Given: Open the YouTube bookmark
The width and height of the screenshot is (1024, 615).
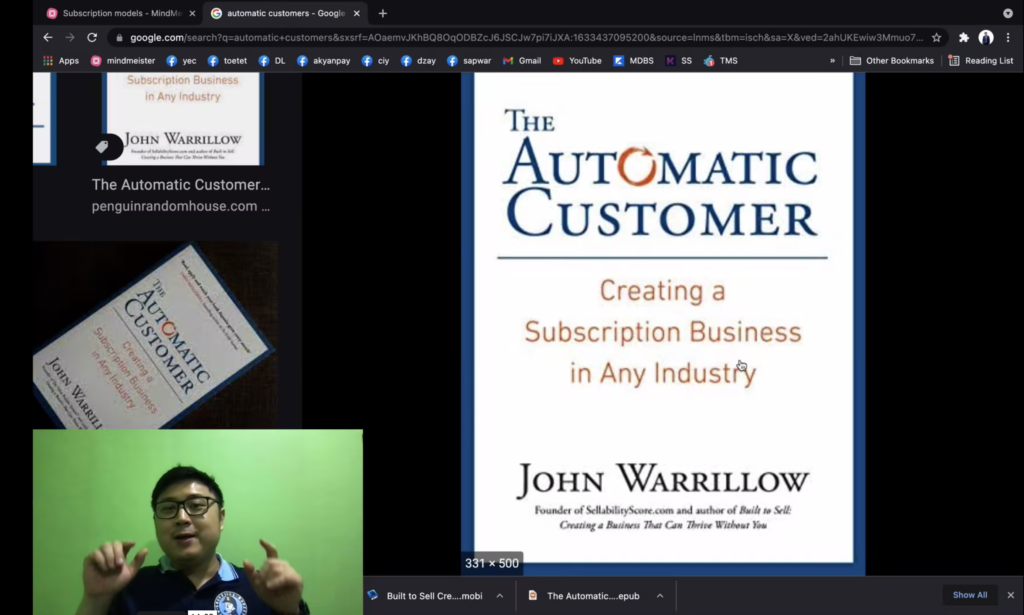Looking at the screenshot, I should tap(577, 61).
